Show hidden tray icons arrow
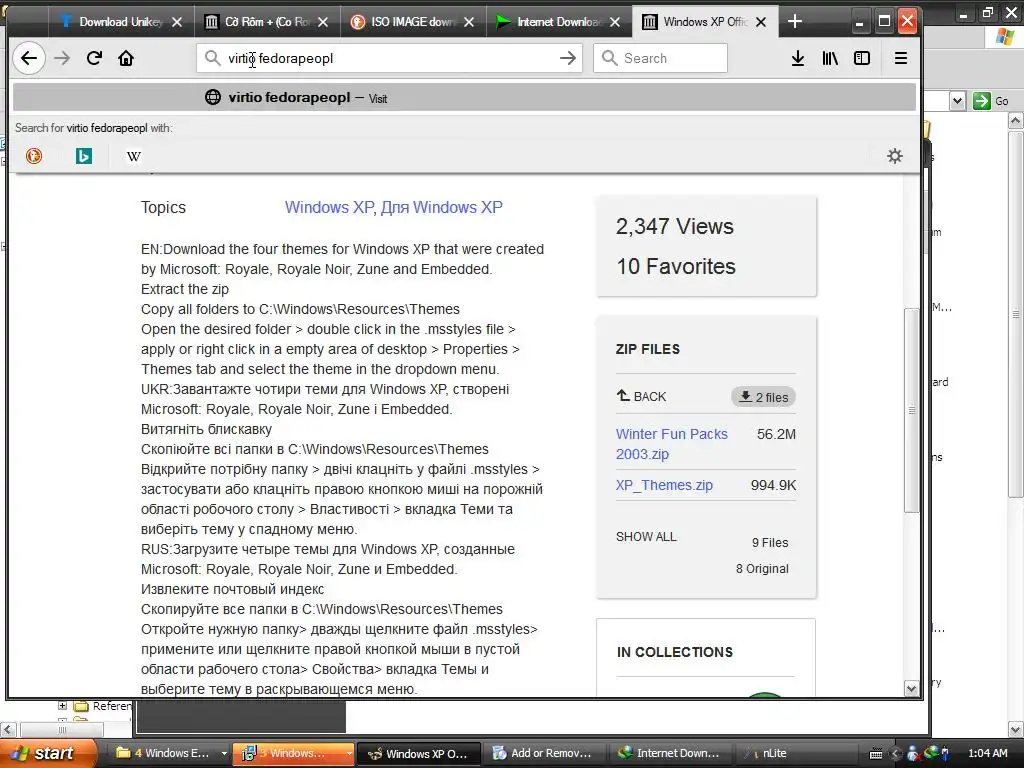This screenshot has height=768, width=1024. tap(895, 754)
